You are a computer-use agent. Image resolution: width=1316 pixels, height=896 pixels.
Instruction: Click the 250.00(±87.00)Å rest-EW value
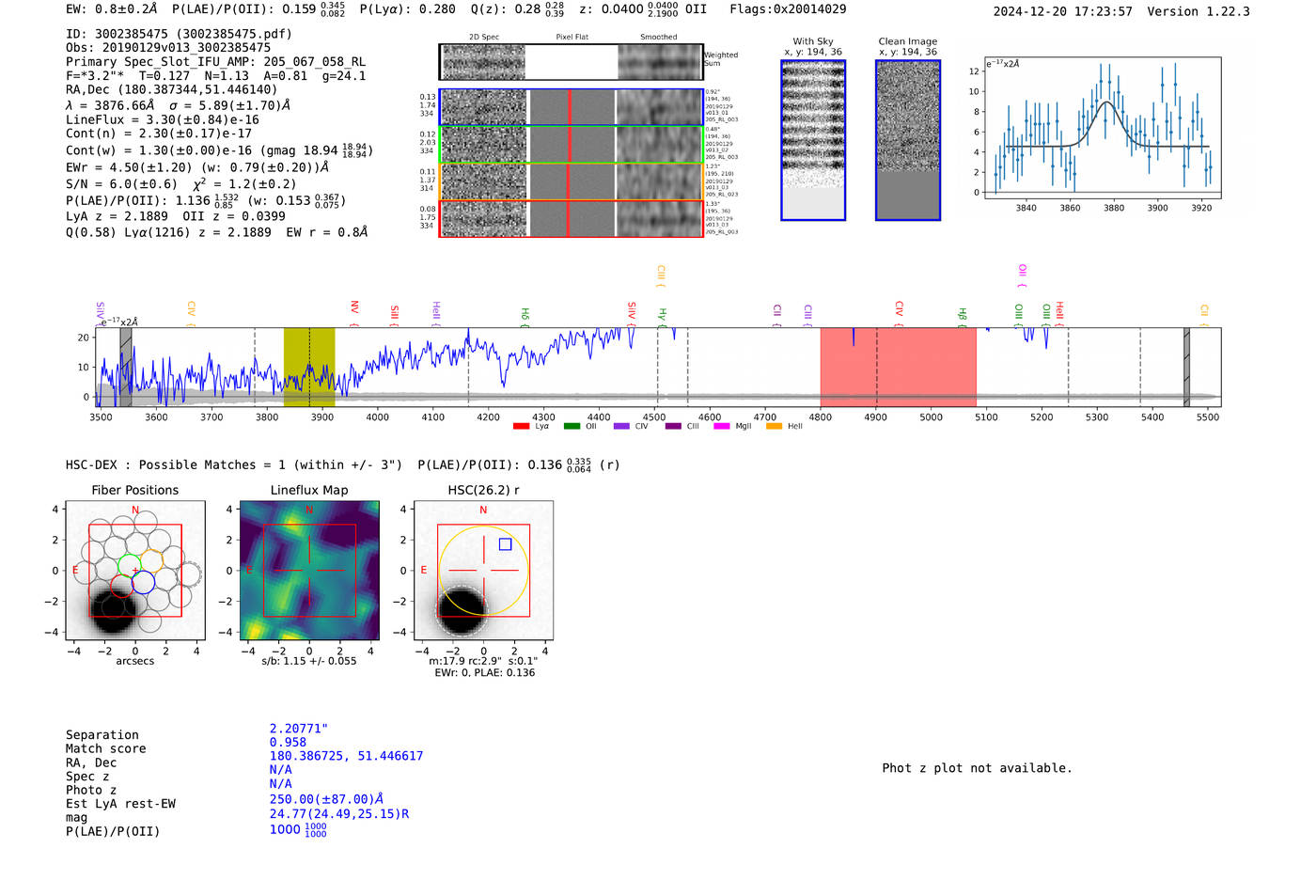point(326,800)
